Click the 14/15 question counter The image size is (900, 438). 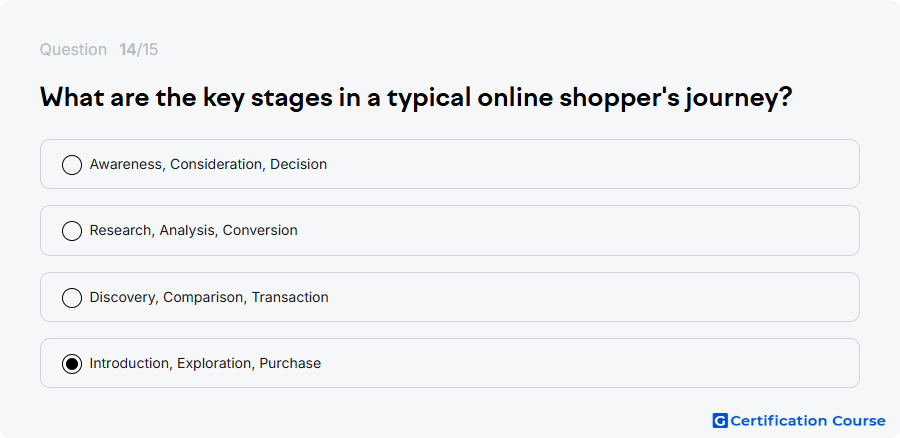point(138,50)
